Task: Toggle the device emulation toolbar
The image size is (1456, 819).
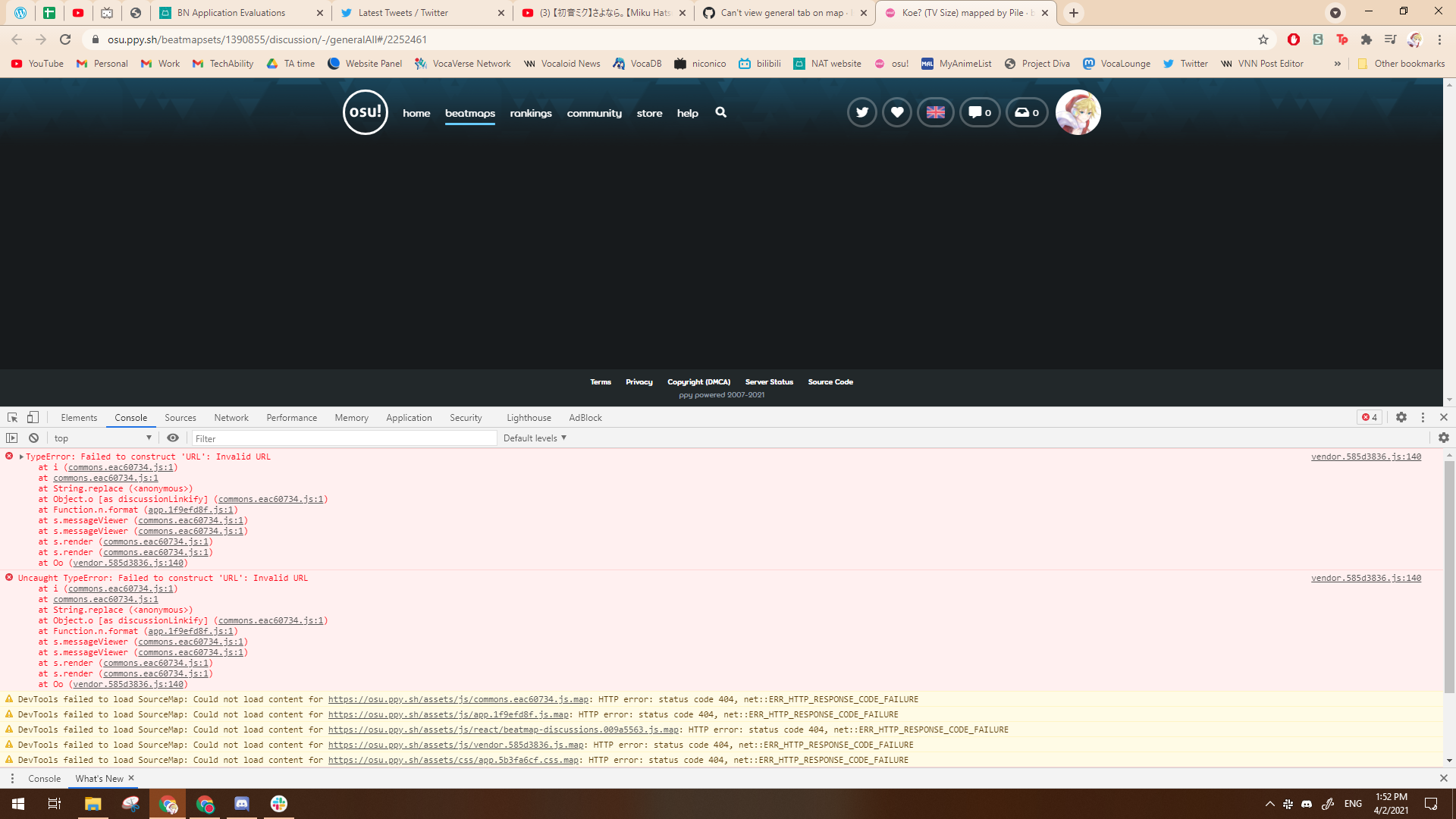Action: [32, 417]
